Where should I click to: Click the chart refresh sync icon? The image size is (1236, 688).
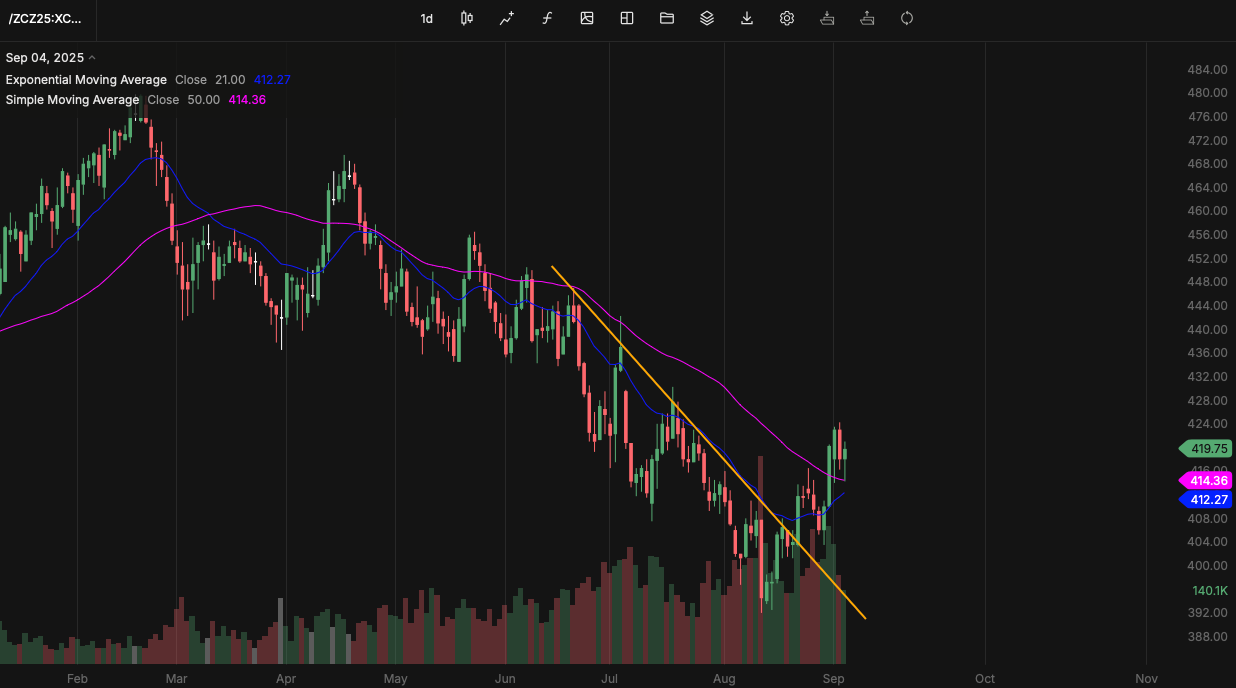906,18
